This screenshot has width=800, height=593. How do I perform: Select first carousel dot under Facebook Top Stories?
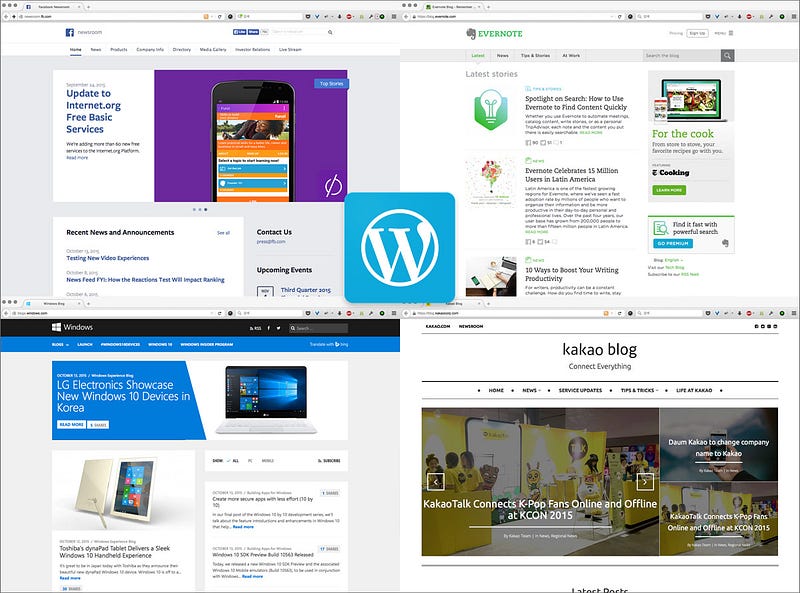194,210
